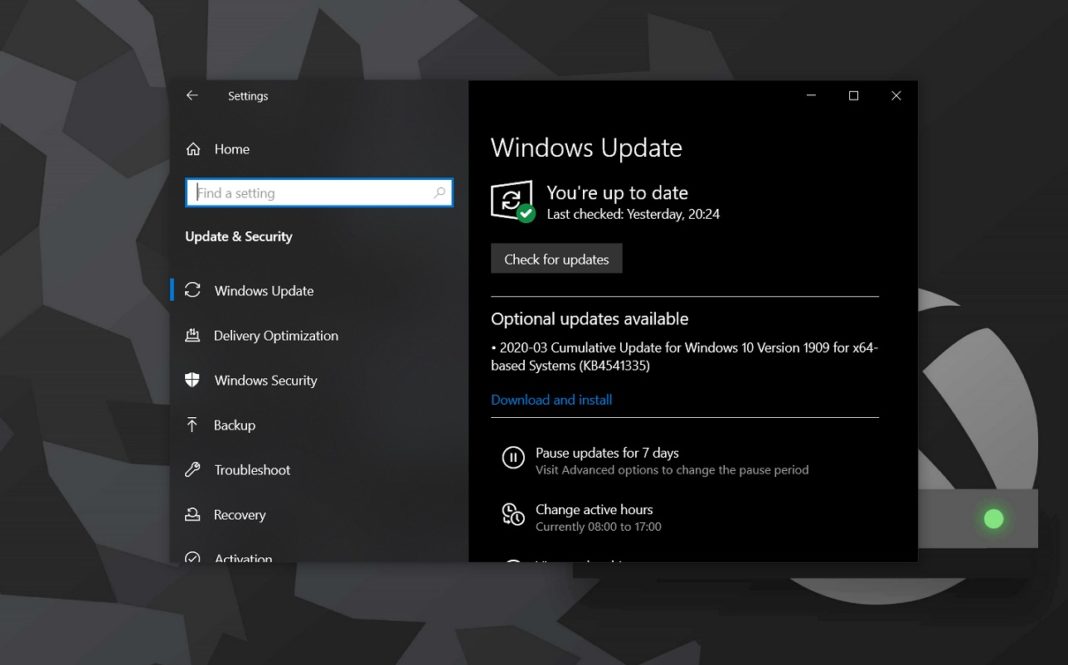Viewport: 1068px width, 665px height.
Task: Click the green checkmark status badge
Action: pyautogui.click(x=525, y=212)
